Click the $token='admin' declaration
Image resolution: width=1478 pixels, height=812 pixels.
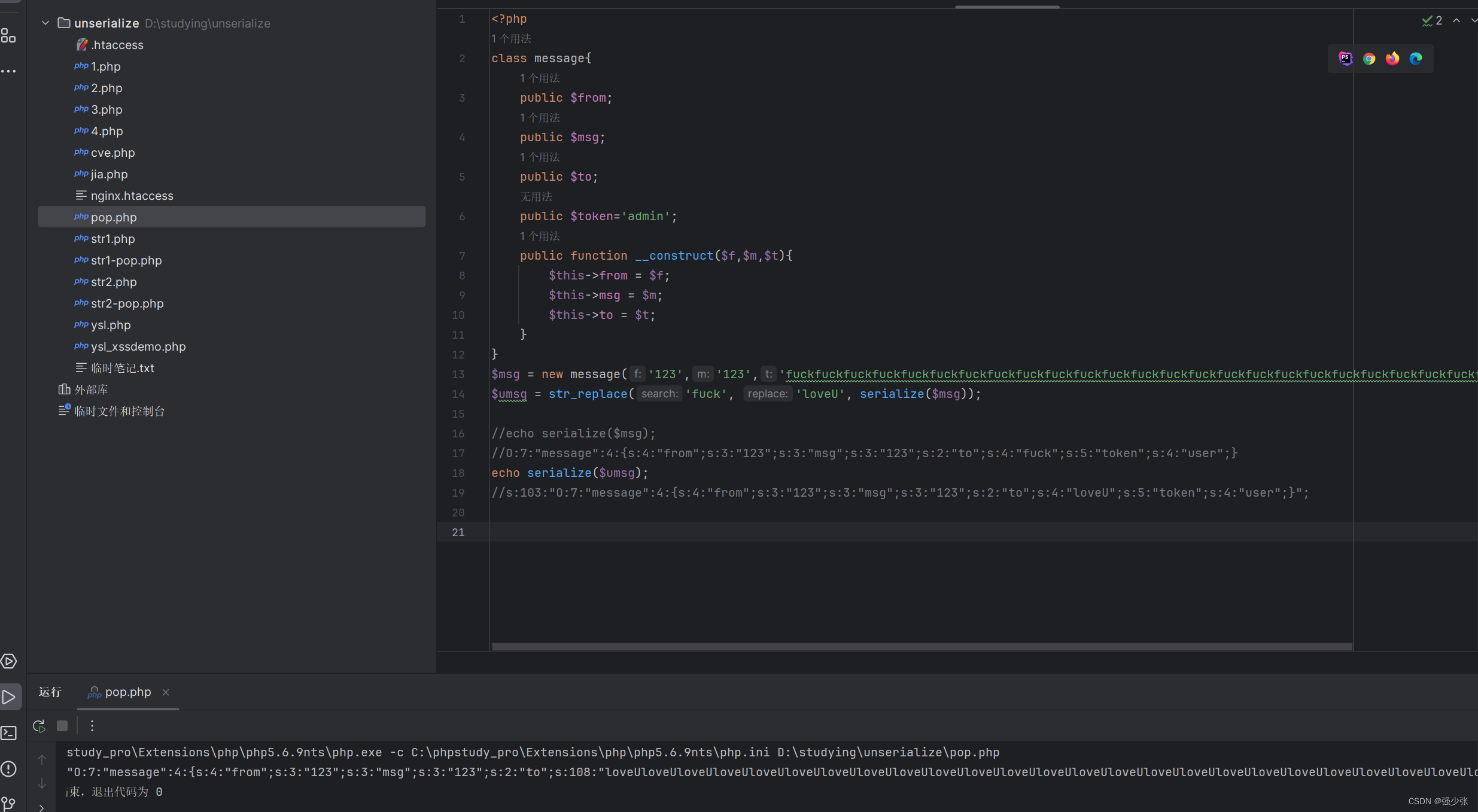[598, 217]
